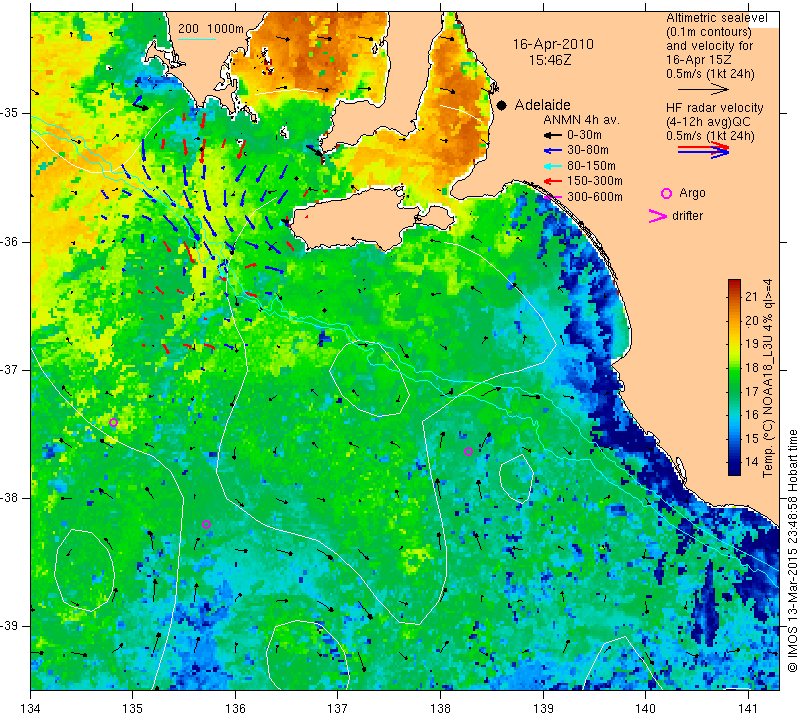Click the 'drifter' legend label
The image size is (800, 720).
pos(687,216)
